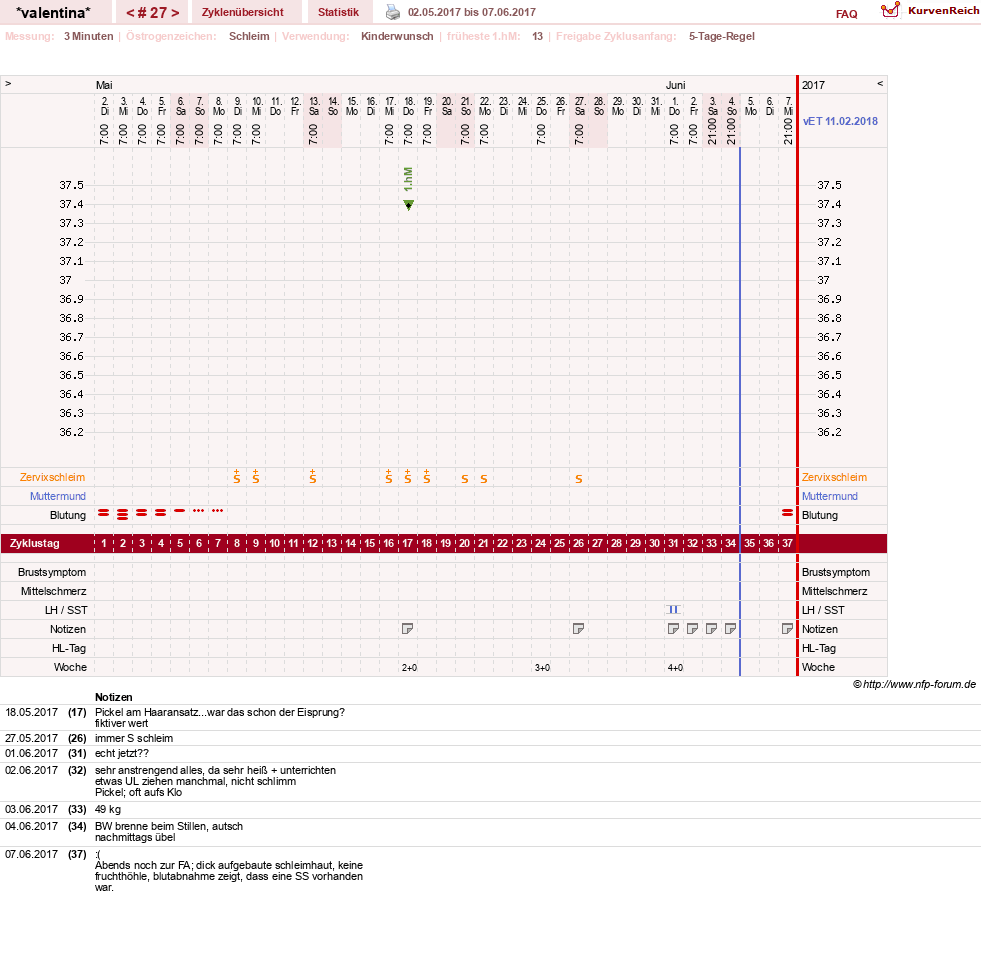Viewport: 981px width, 956px height.
Task: Open the note icon on cycle day 31
Action: click(673, 629)
